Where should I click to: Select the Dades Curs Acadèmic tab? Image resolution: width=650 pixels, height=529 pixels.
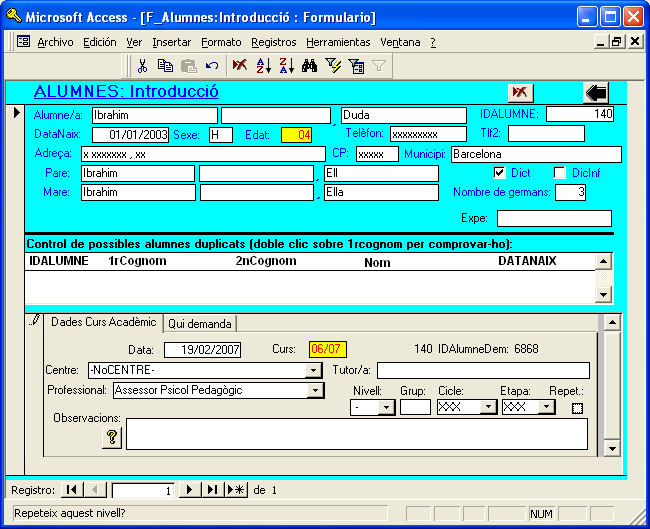coord(104,322)
